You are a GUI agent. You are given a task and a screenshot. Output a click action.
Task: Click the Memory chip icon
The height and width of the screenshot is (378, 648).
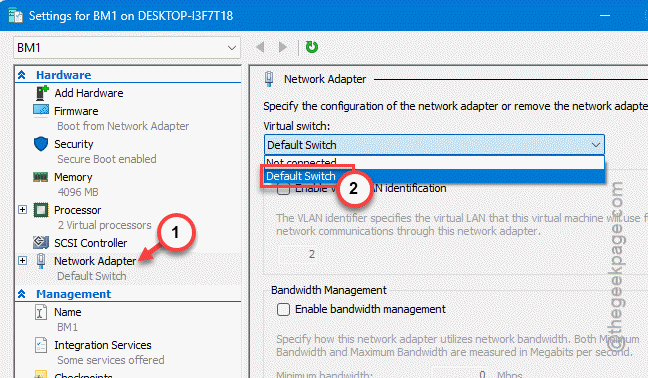pos(40,177)
